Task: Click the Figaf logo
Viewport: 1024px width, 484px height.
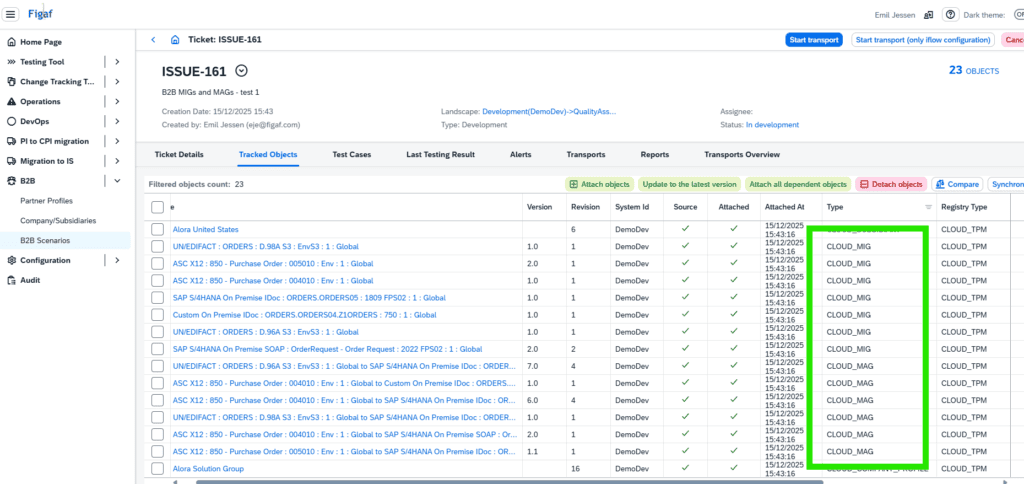Action: [x=40, y=14]
